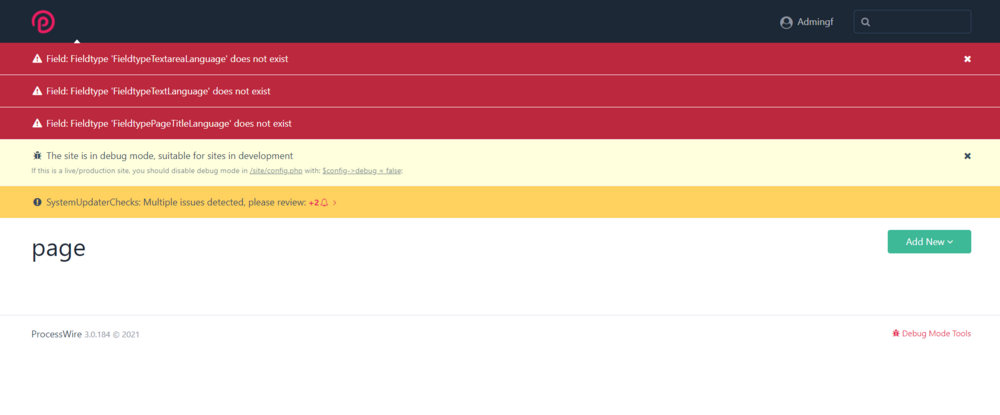1000x415 pixels.
Task: Click the version 3.0.184 © 2021 text
Action: [x=112, y=334]
